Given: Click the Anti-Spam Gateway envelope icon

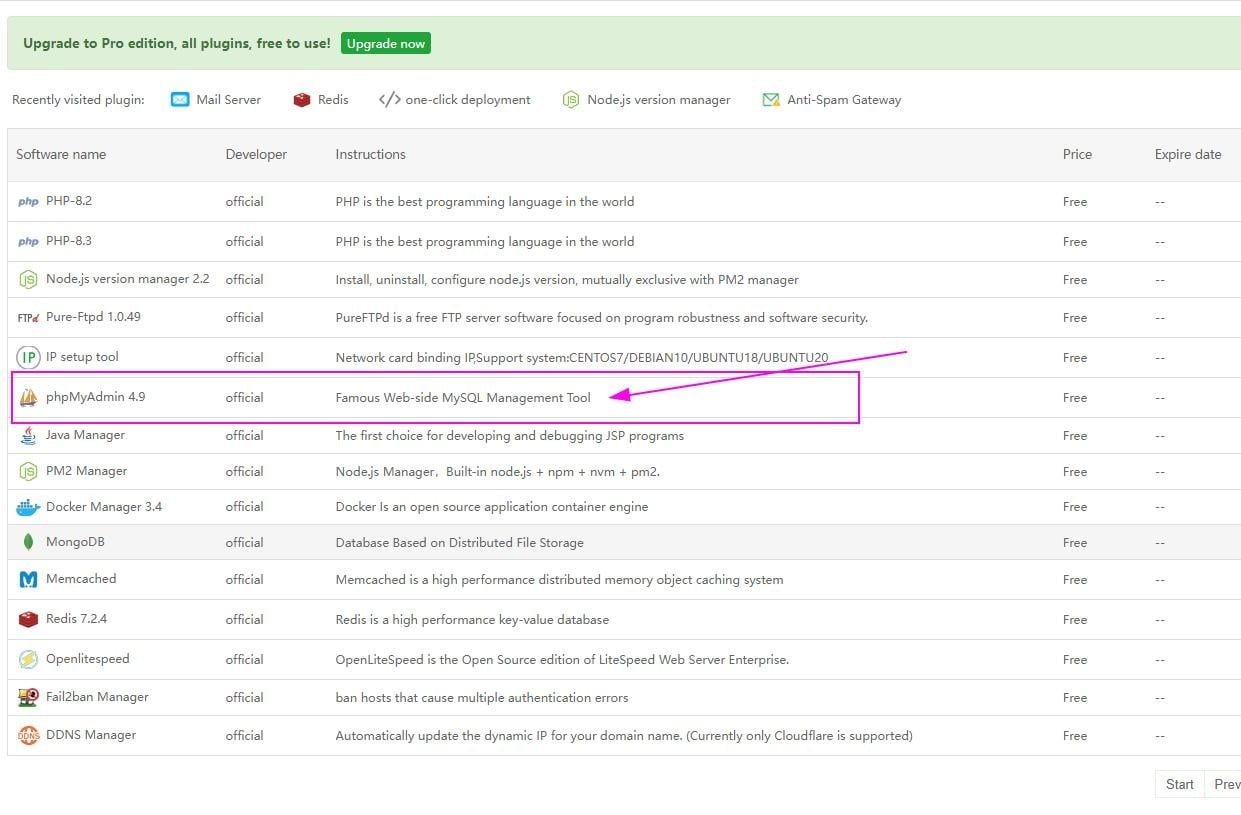Looking at the screenshot, I should (x=771, y=100).
